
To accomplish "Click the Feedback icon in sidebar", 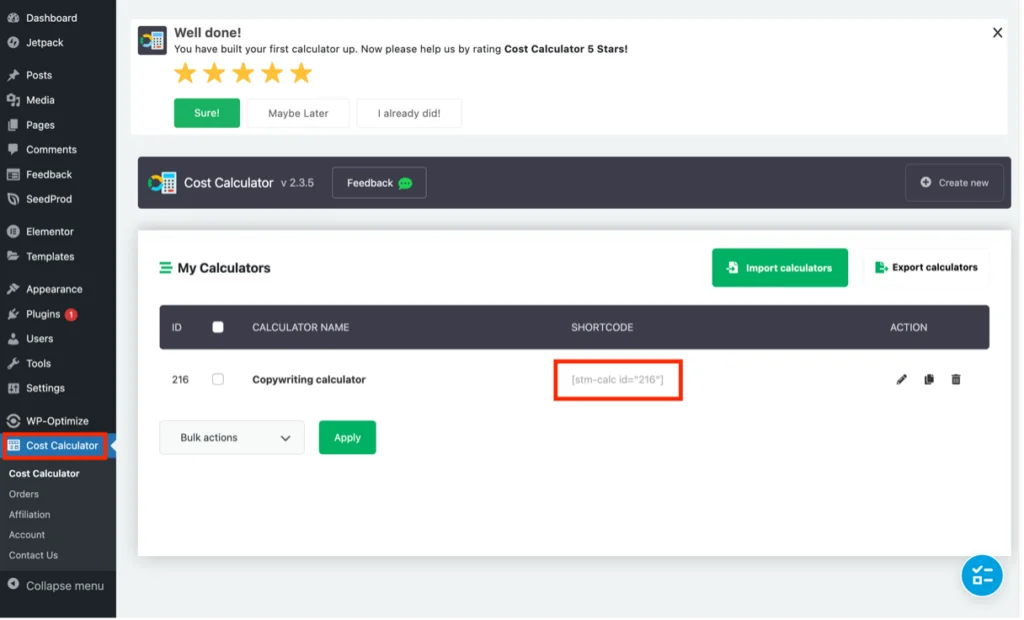I will 13,174.
